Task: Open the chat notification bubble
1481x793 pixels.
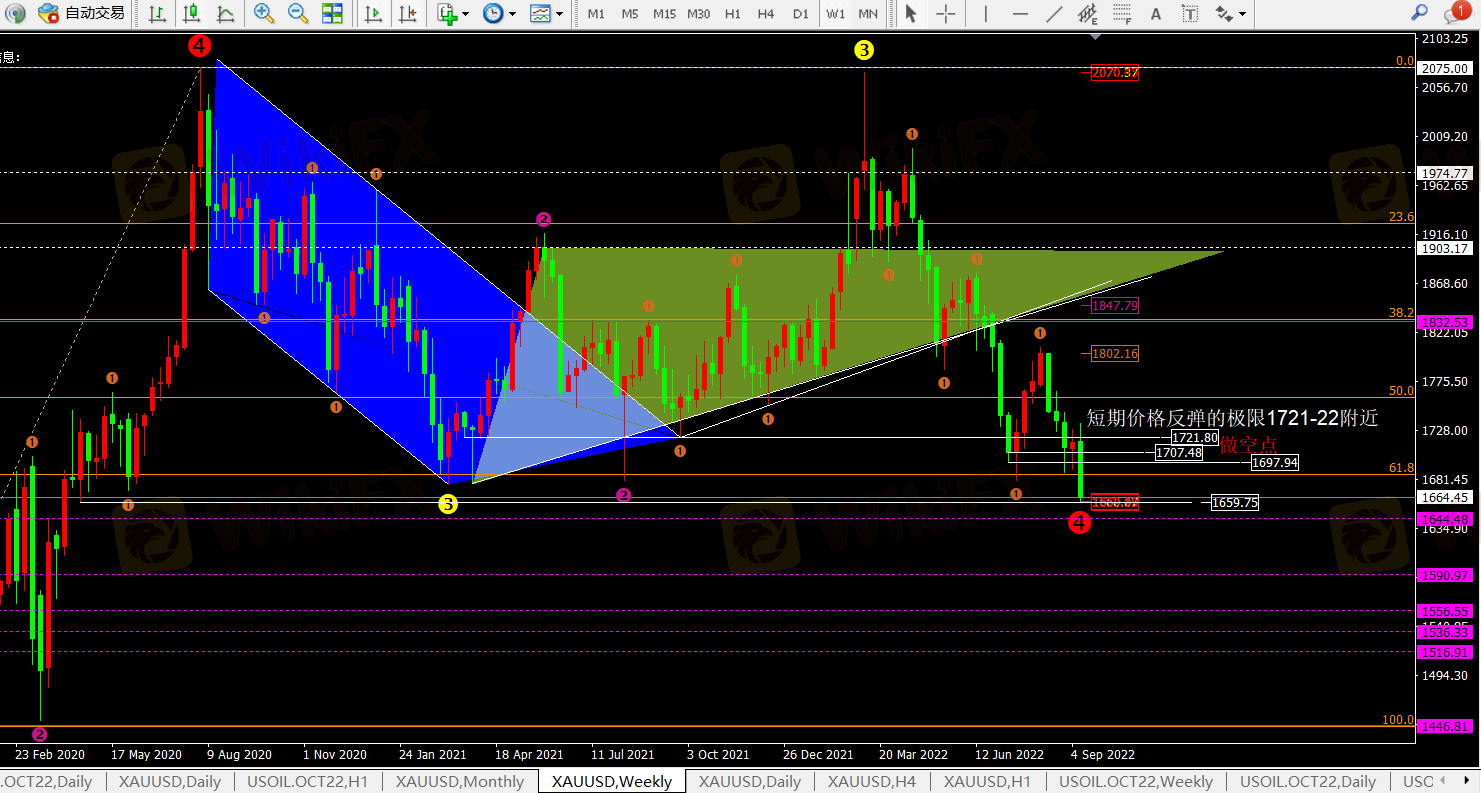Action: click(1456, 13)
